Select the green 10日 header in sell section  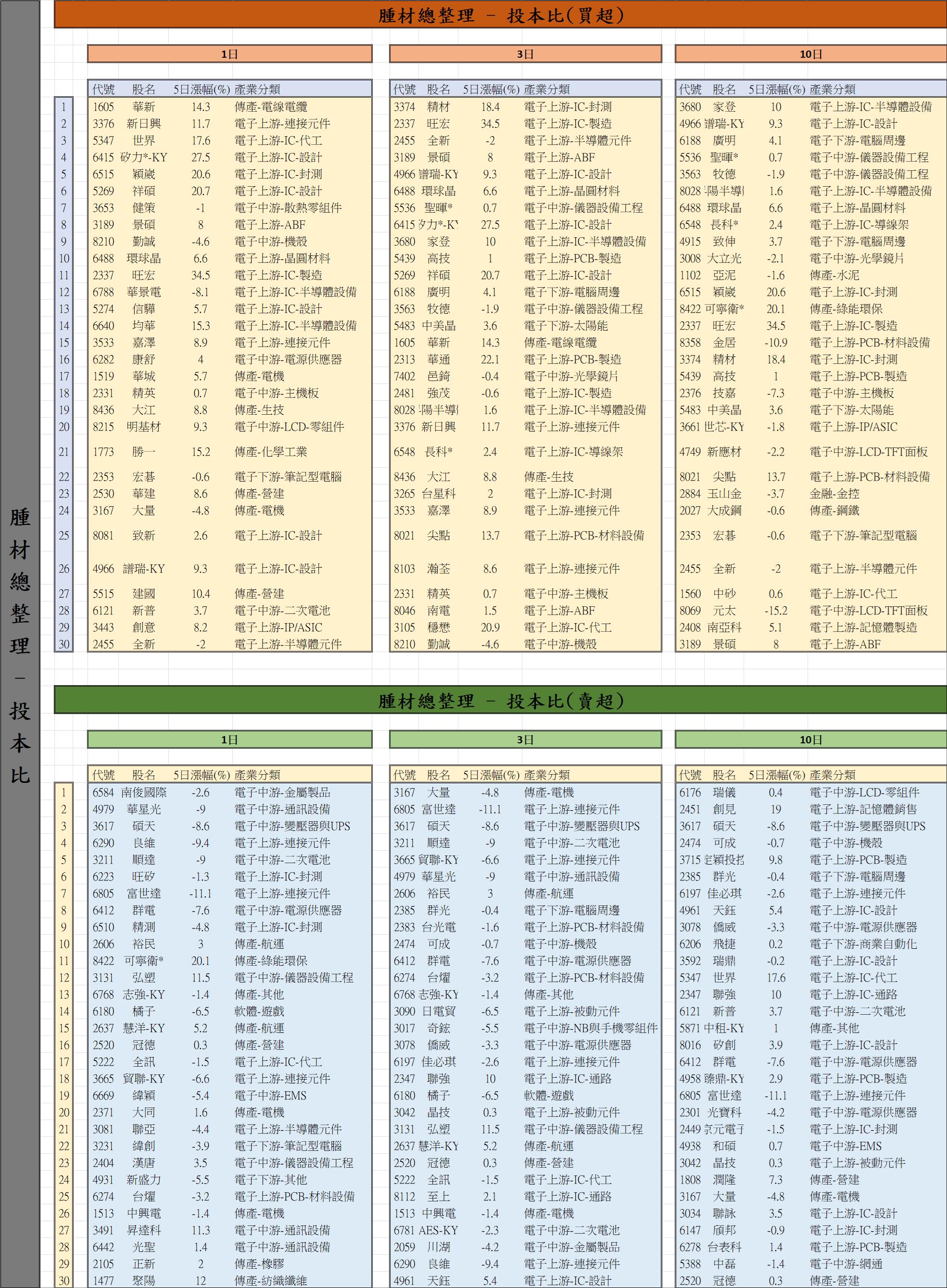810,739
